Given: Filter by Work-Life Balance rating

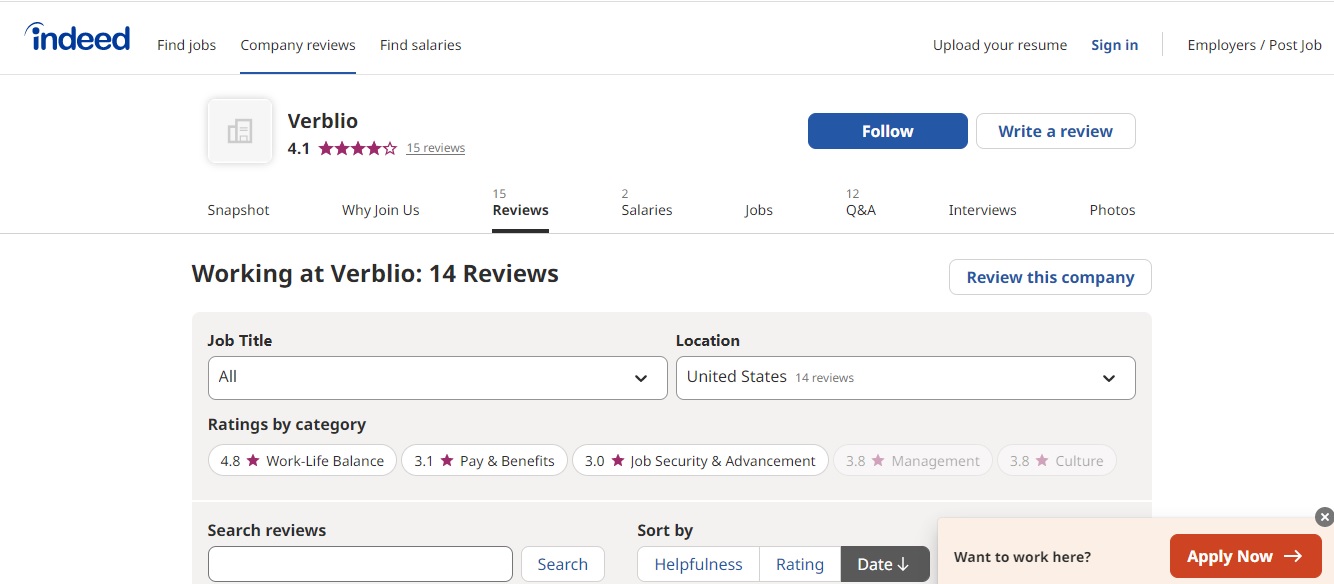Looking at the screenshot, I should pyautogui.click(x=302, y=461).
